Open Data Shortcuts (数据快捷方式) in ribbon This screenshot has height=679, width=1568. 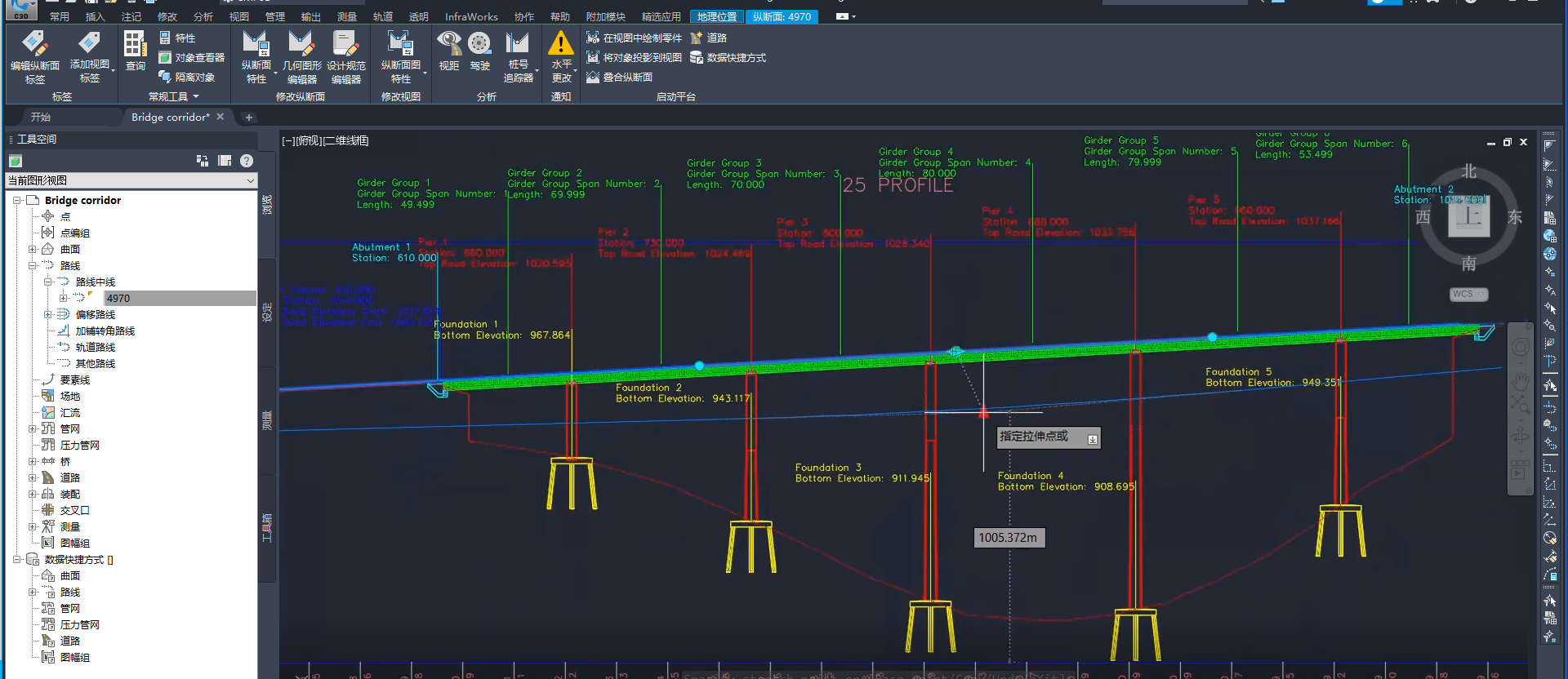[x=728, y=57]
